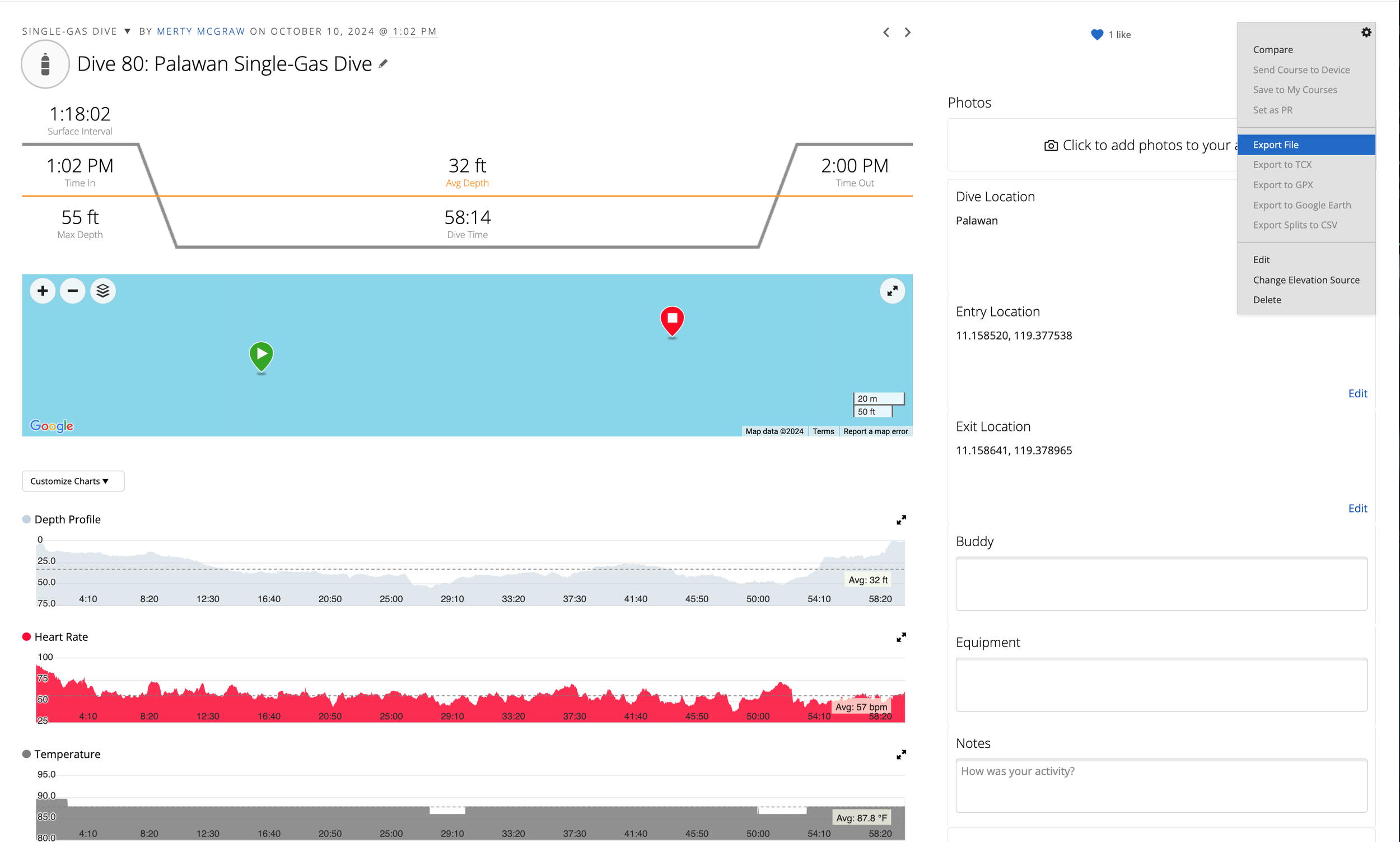Image resolution: width=1400 pixels, height=842 pixels.
Task: Expand the map to fullscreen
Action: (892, 291)
